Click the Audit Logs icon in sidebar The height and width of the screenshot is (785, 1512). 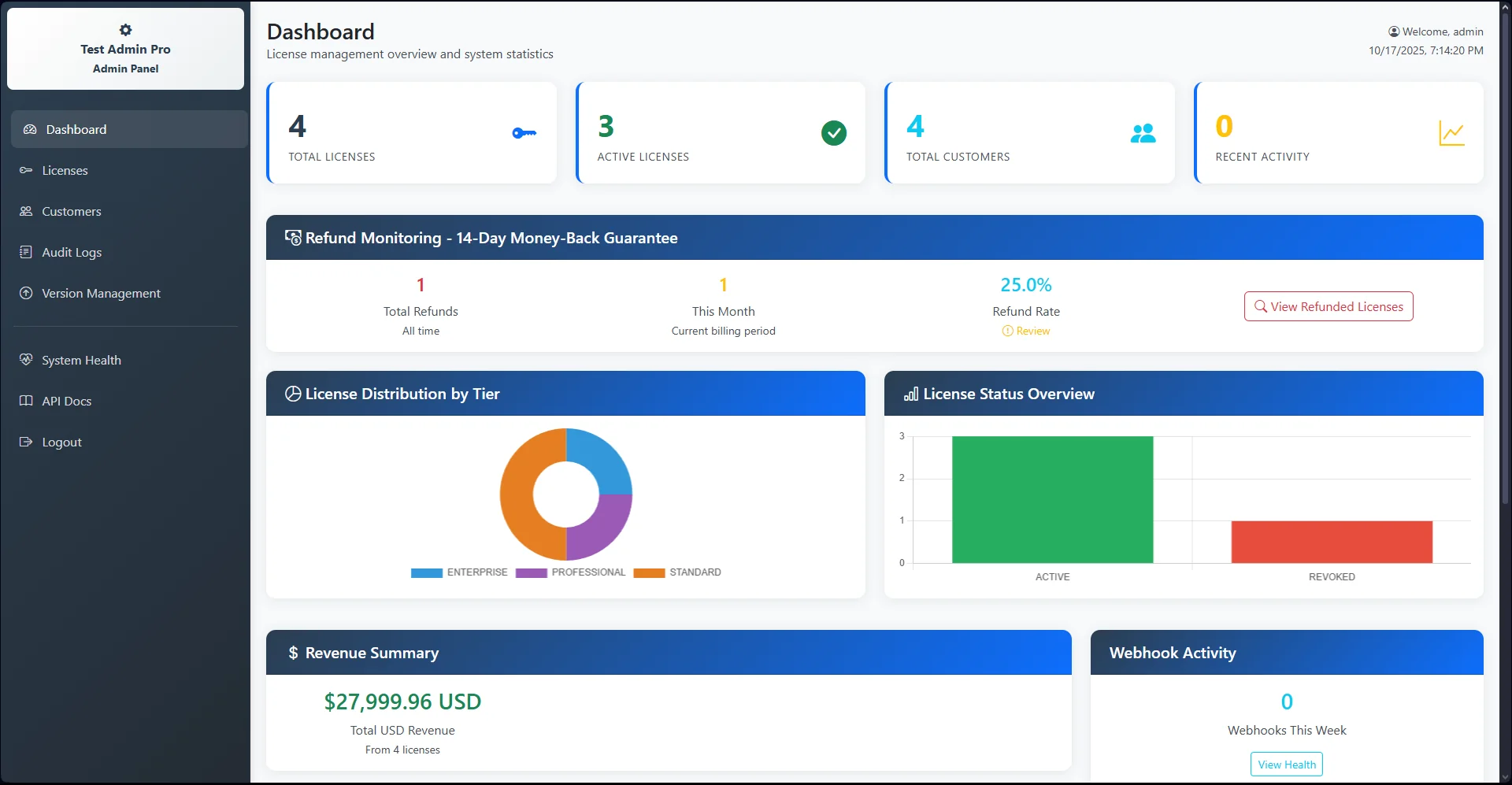tap(26, 252)
